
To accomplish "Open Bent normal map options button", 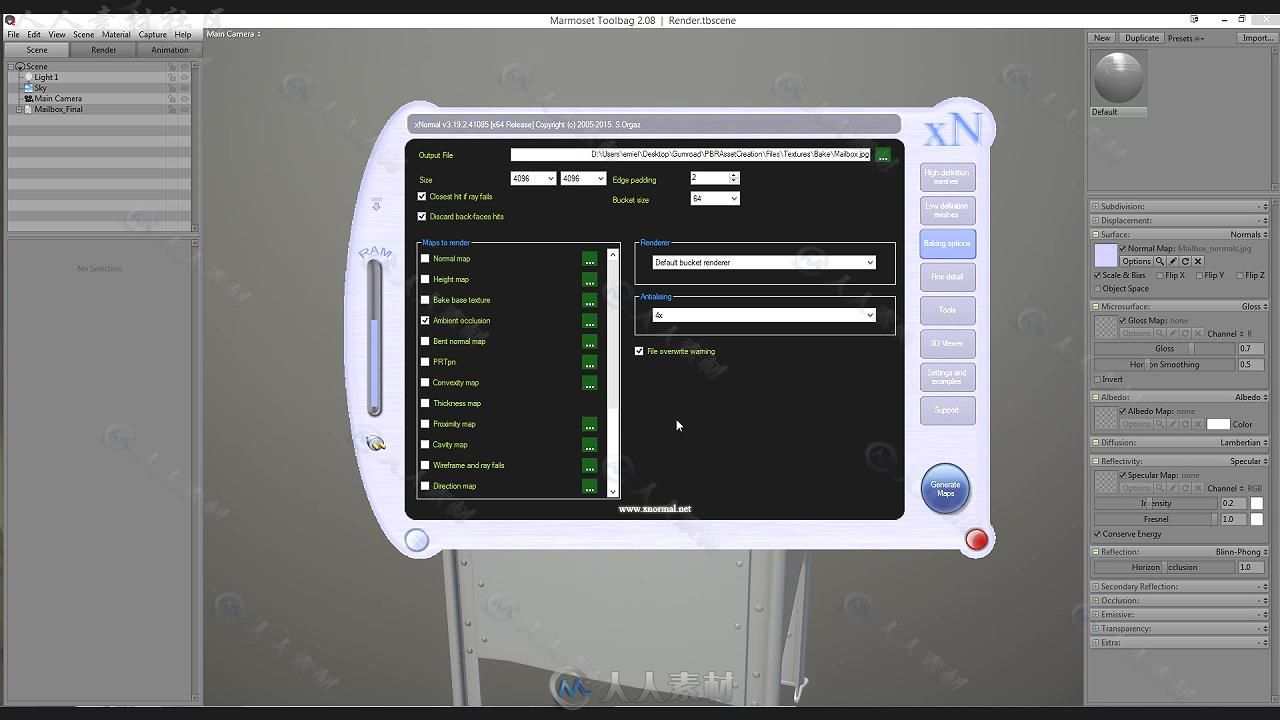I will point(589,342).
